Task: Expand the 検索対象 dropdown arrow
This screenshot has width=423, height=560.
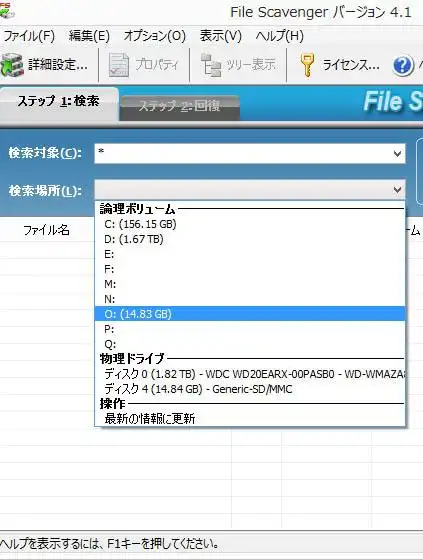Action: [397, 154]
